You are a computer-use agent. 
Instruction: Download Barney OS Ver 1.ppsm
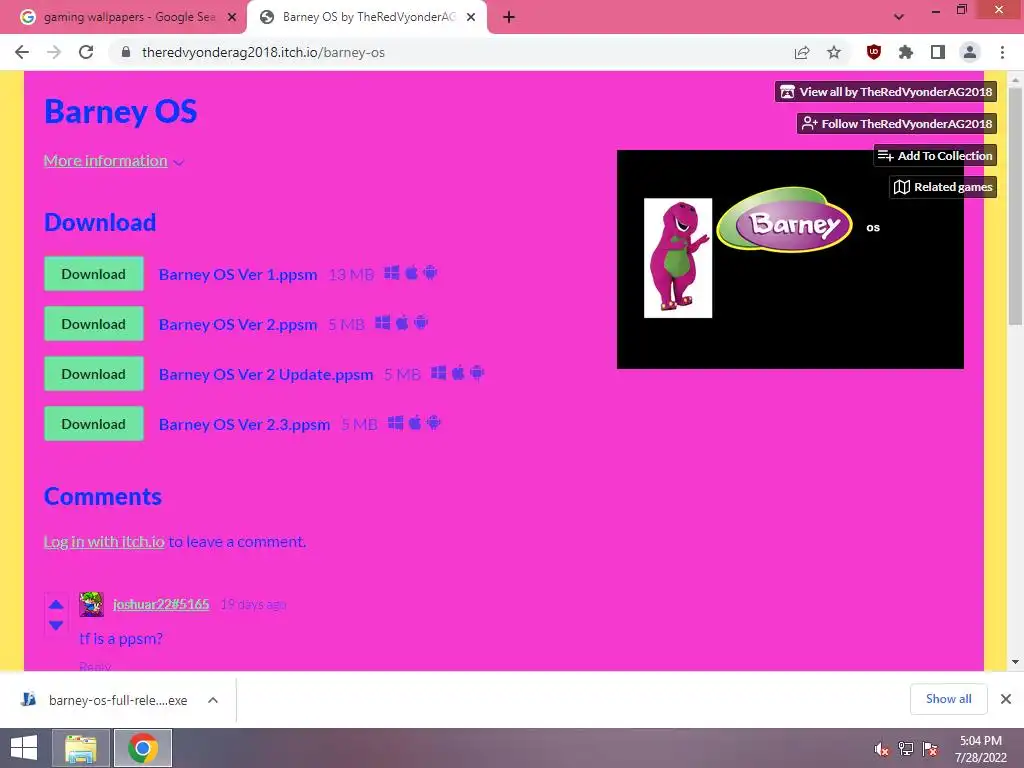(94, 274)
